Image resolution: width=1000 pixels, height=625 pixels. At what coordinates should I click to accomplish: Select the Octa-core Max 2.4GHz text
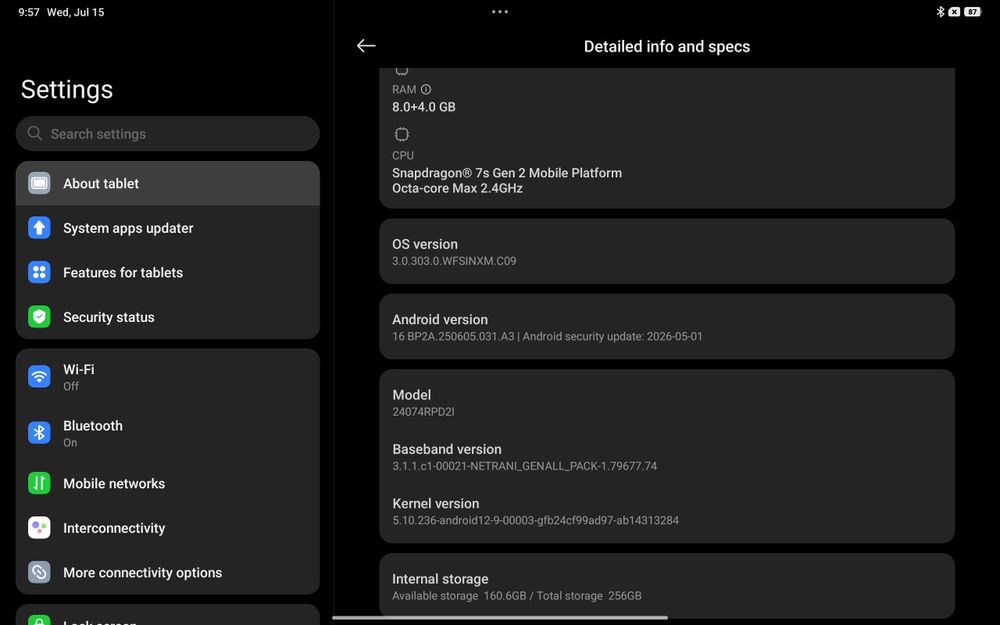click(x=457, y=188)
